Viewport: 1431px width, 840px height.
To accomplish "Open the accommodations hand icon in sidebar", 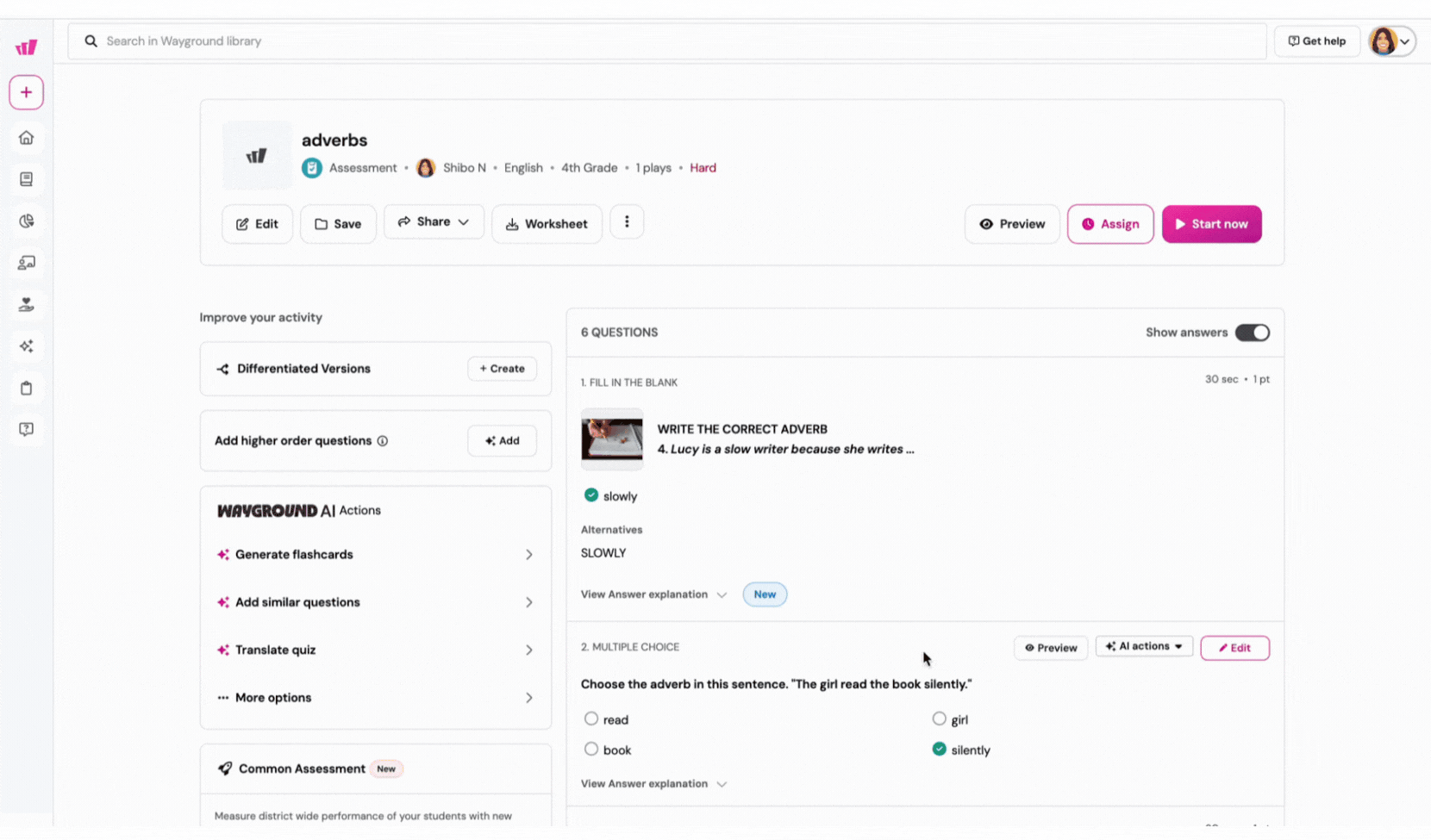I will coord(26,304).
